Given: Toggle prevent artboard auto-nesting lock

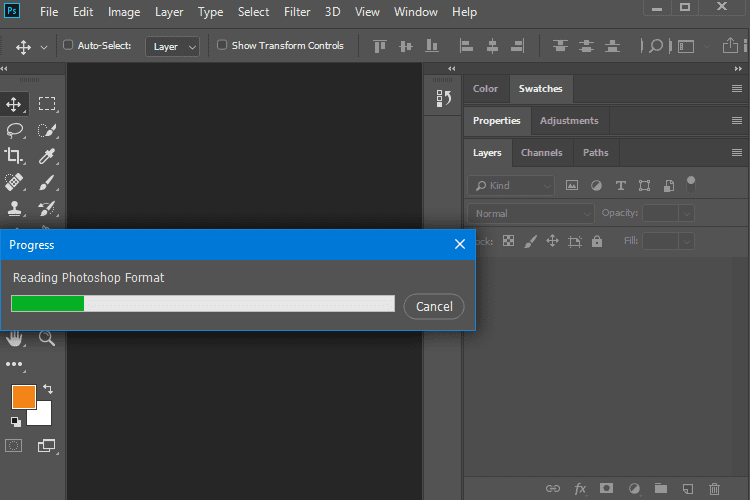Looking at the screenshot, I should [x=574, y=241].
